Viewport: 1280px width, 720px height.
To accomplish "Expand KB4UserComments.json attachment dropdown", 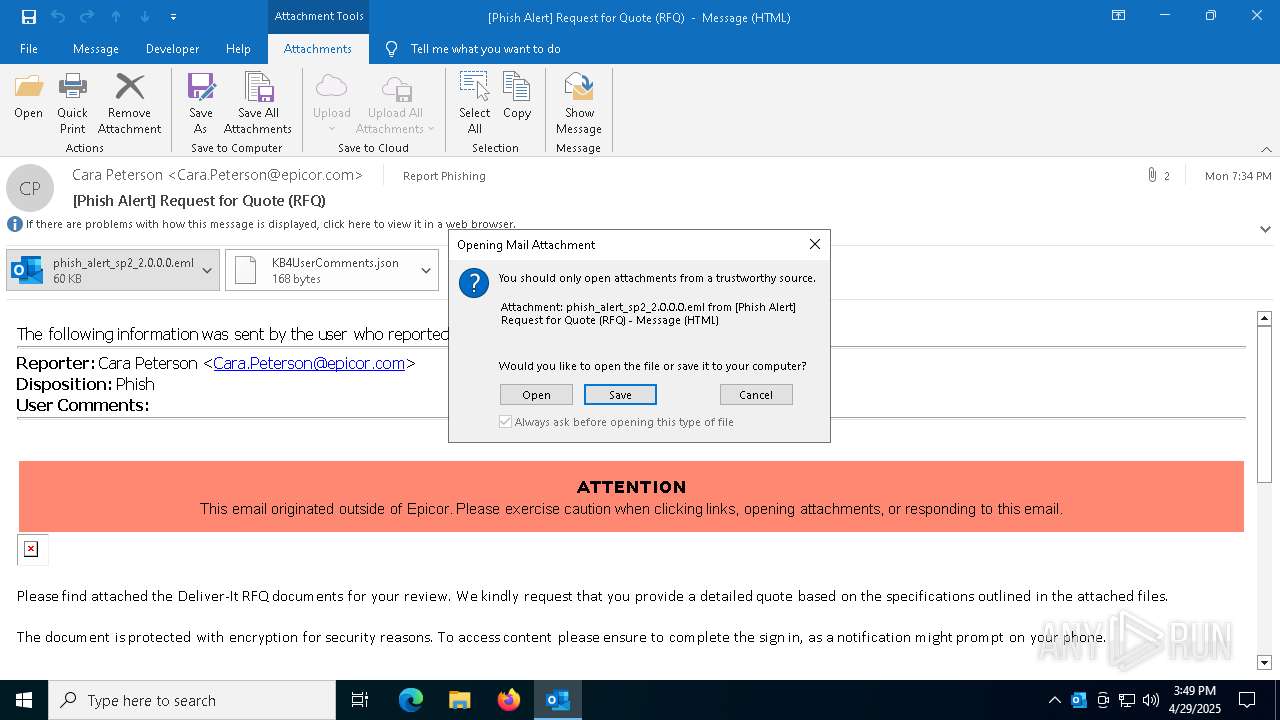I will coord(426,270).
